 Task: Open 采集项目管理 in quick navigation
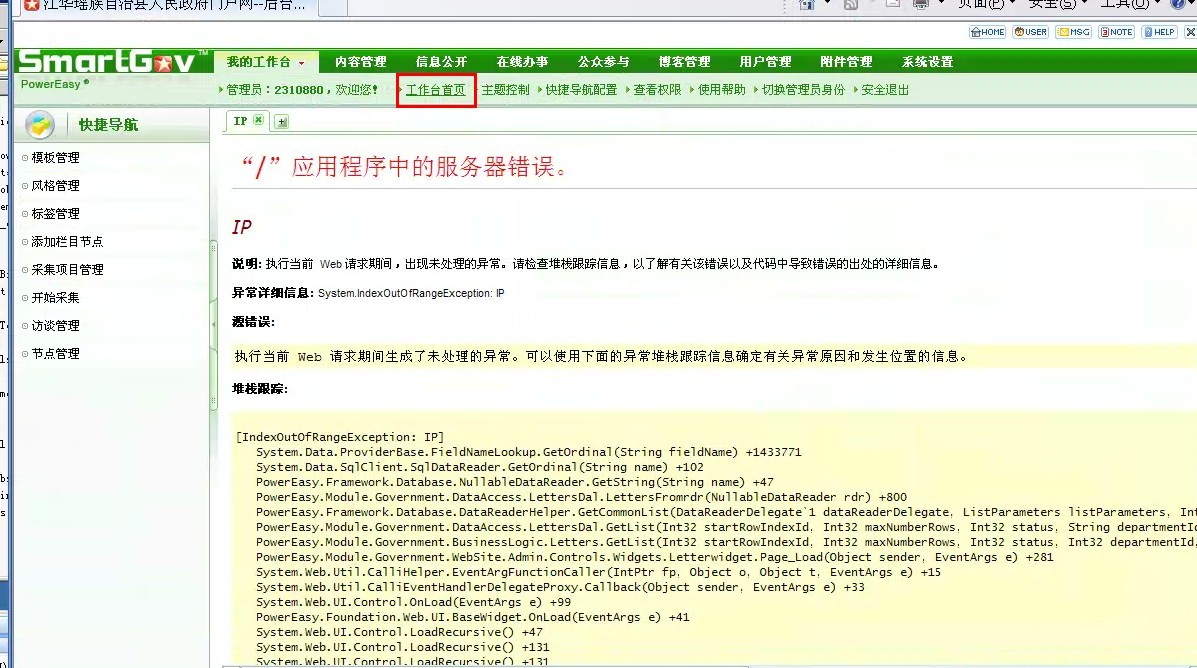point(67,270)
